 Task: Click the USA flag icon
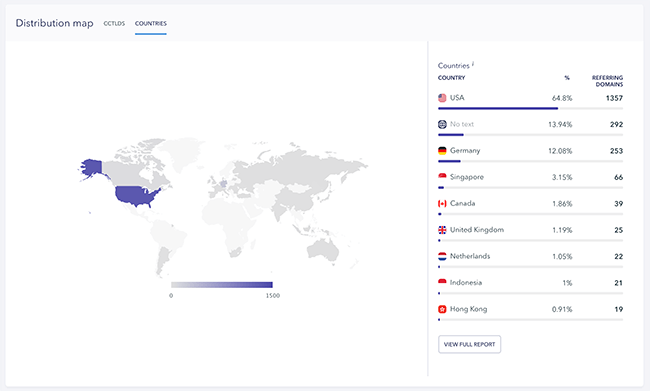point(442,98)
